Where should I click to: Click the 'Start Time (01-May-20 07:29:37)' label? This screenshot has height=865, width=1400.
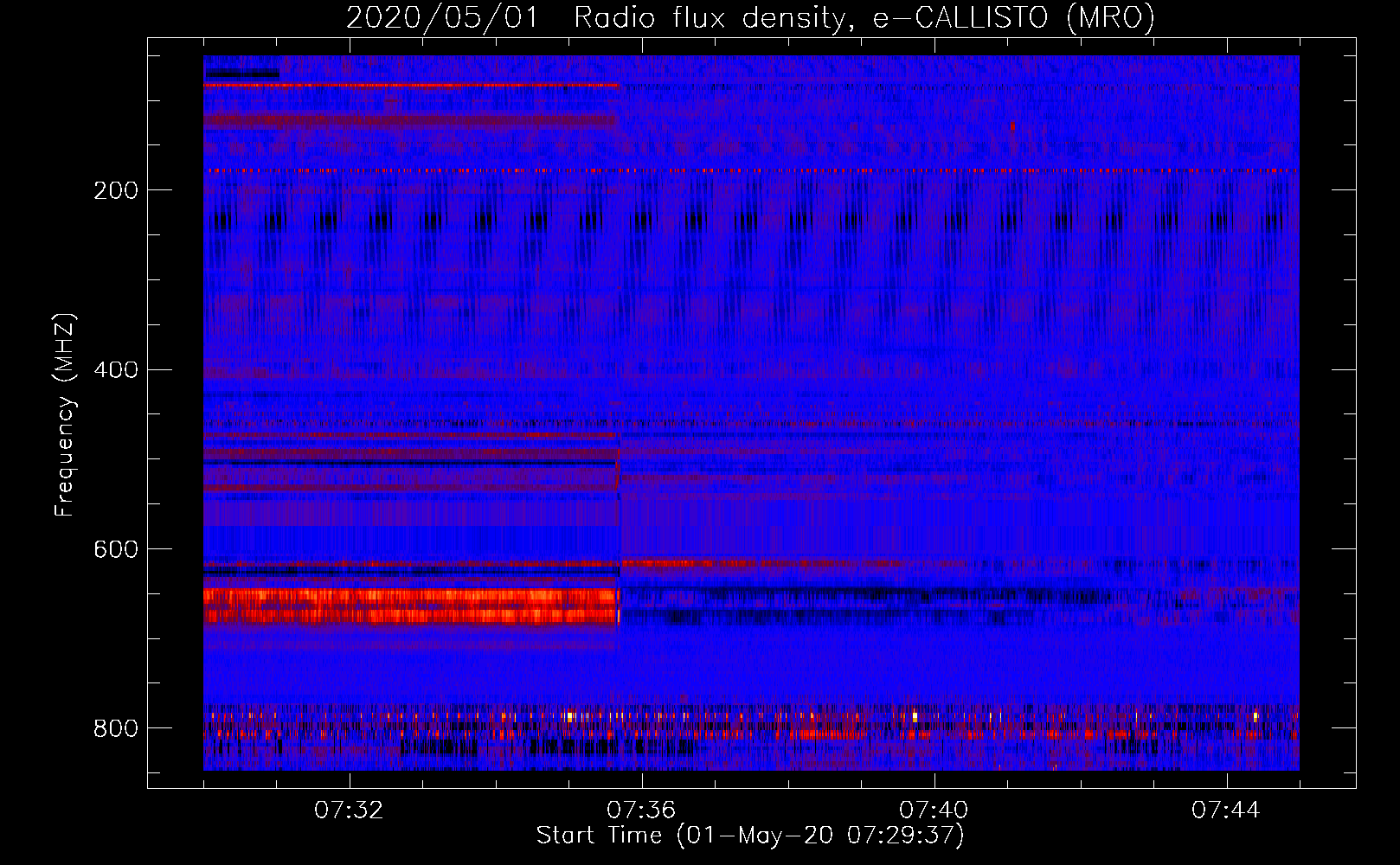750,836
